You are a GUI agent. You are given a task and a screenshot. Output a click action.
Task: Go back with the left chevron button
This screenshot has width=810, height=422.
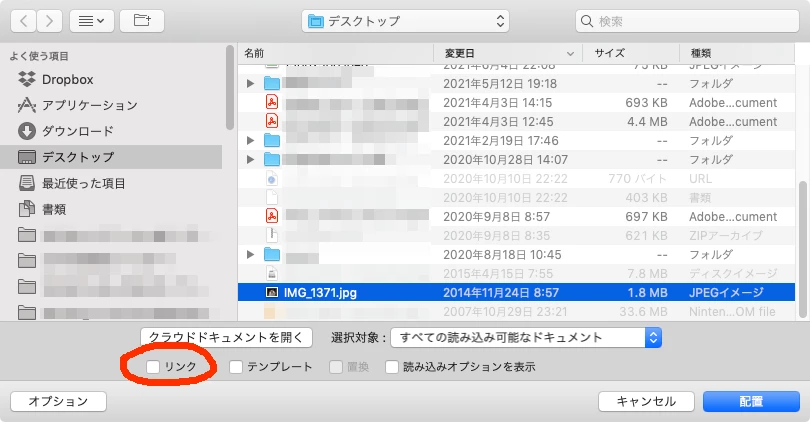click(x=23, y=21)
